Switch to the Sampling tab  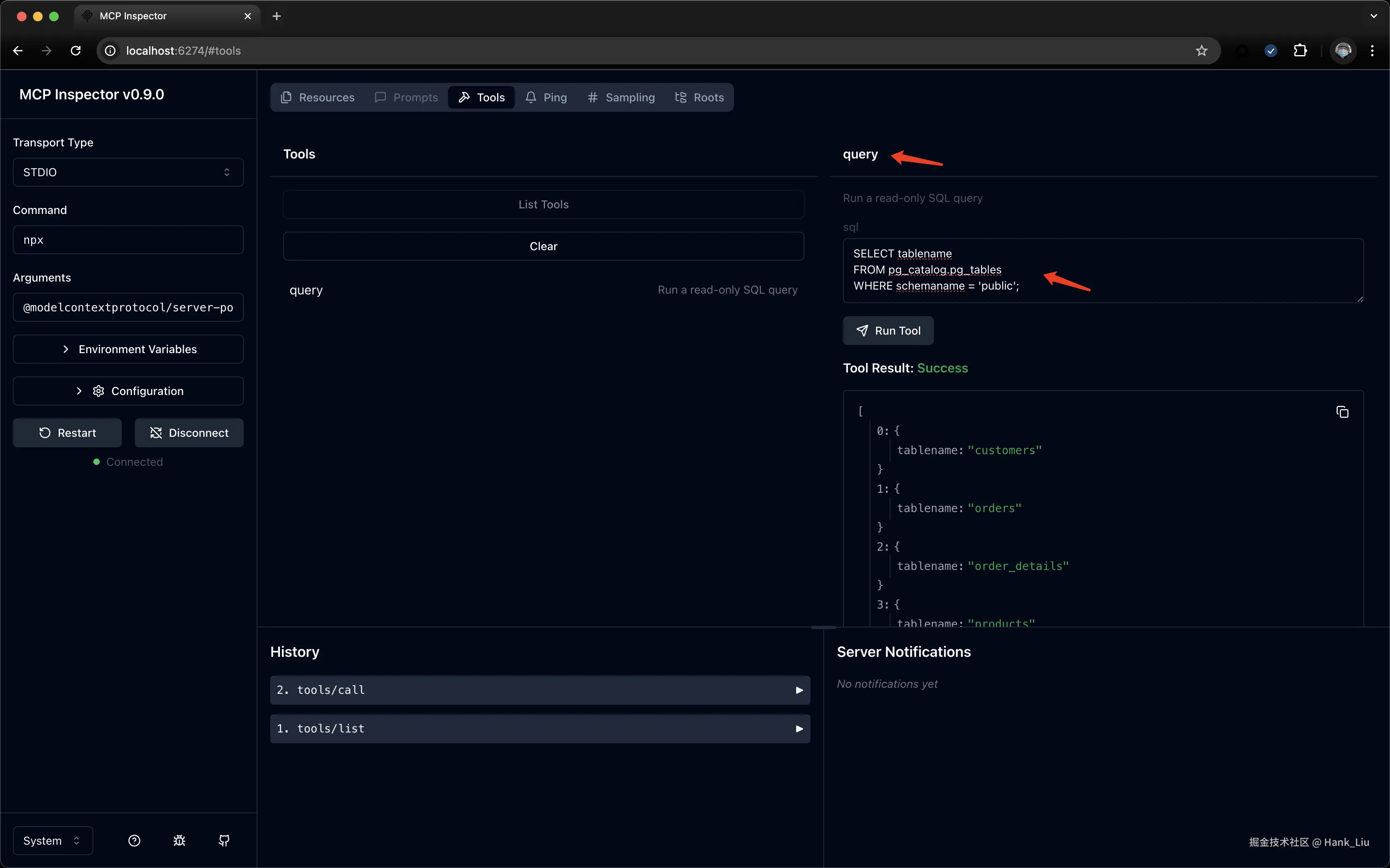tap(621, 98)
